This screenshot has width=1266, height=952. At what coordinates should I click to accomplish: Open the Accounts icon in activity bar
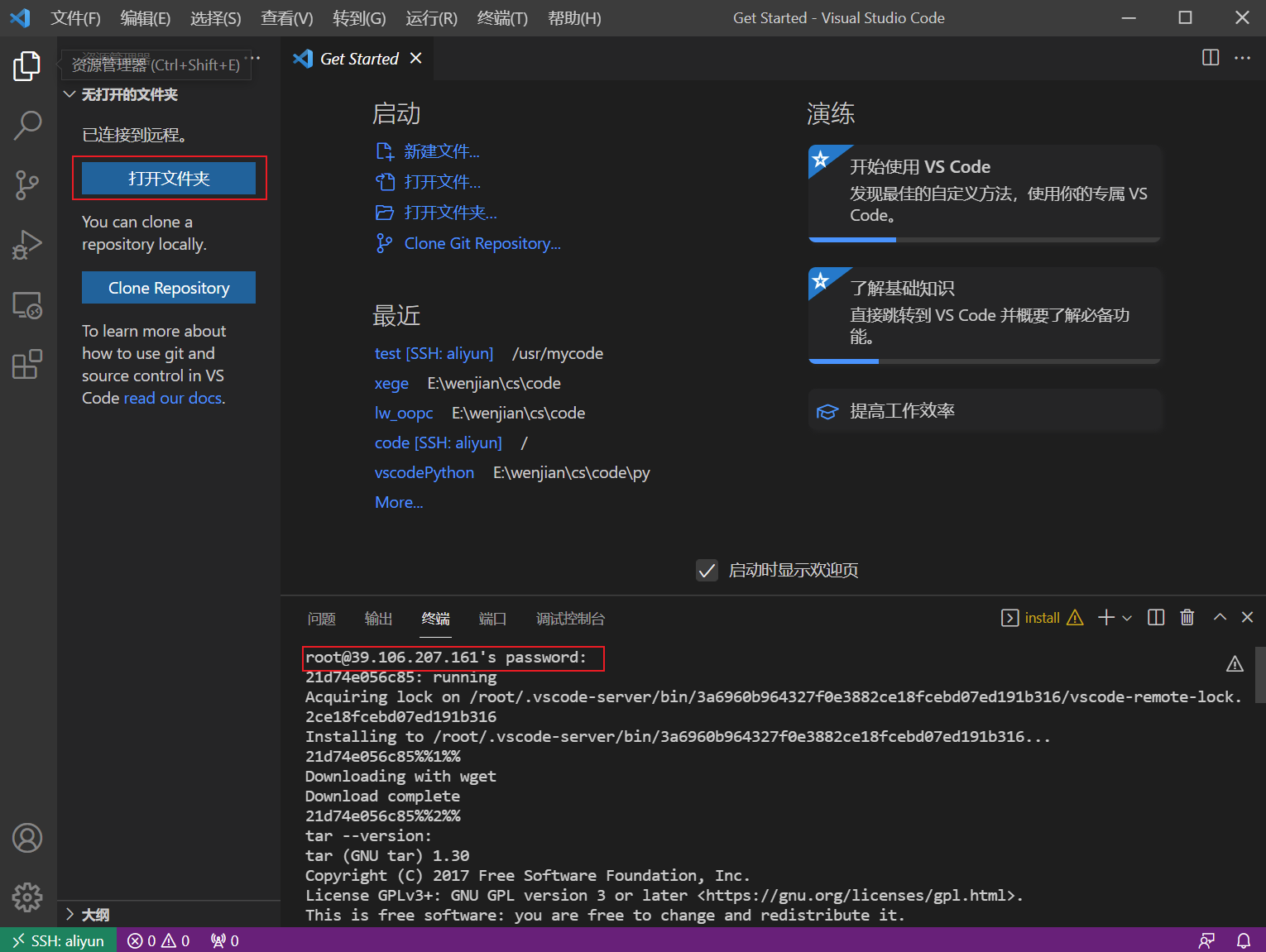(27, 838)
